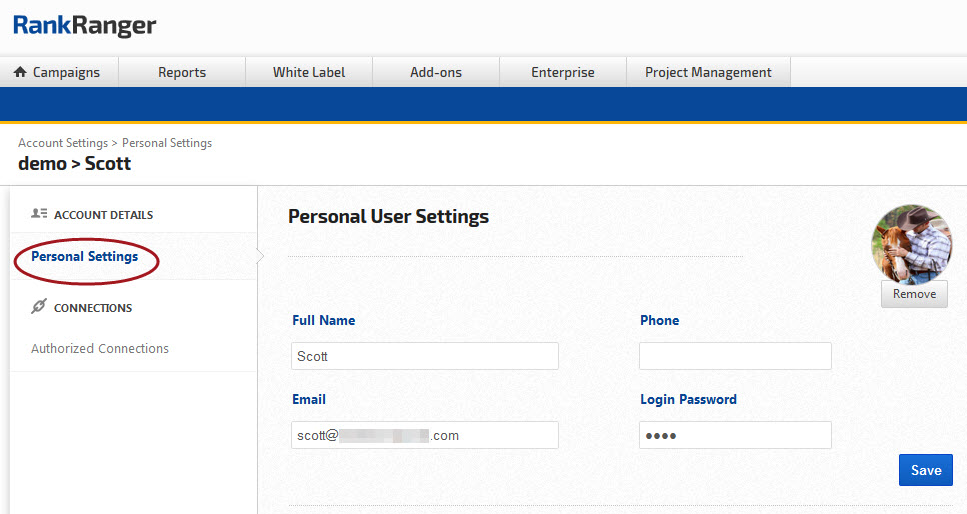
Task: Open the White Label menu
Action: point(309,72)
